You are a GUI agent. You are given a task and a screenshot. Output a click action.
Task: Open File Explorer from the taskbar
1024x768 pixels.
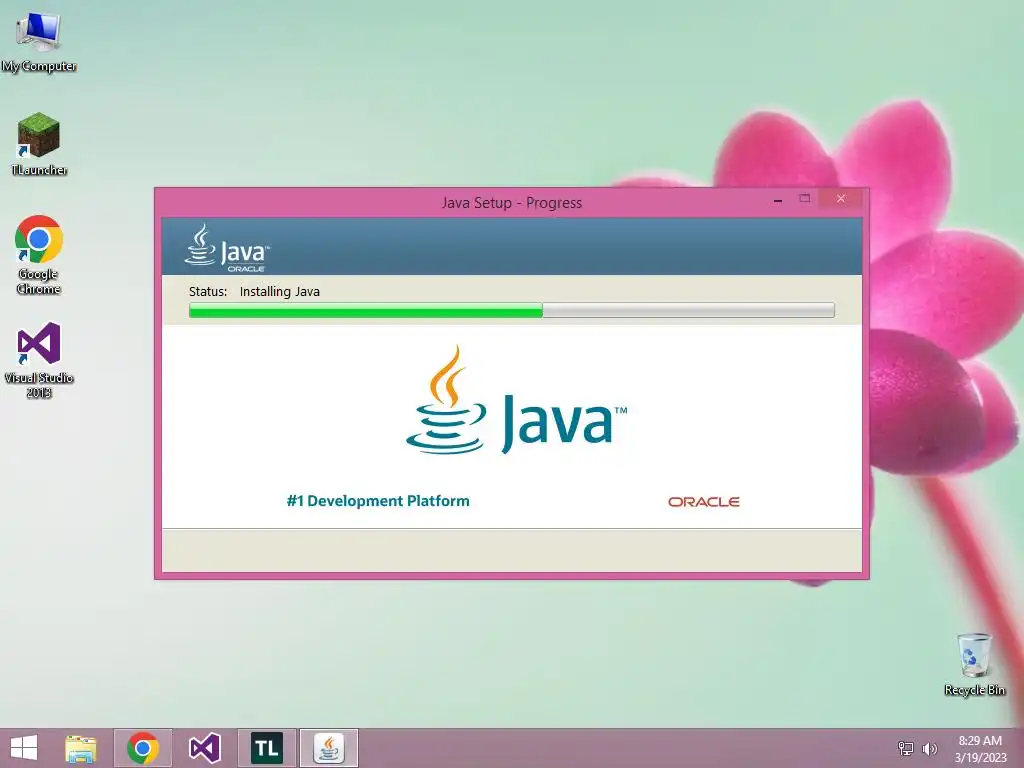[x=81, y=748]
